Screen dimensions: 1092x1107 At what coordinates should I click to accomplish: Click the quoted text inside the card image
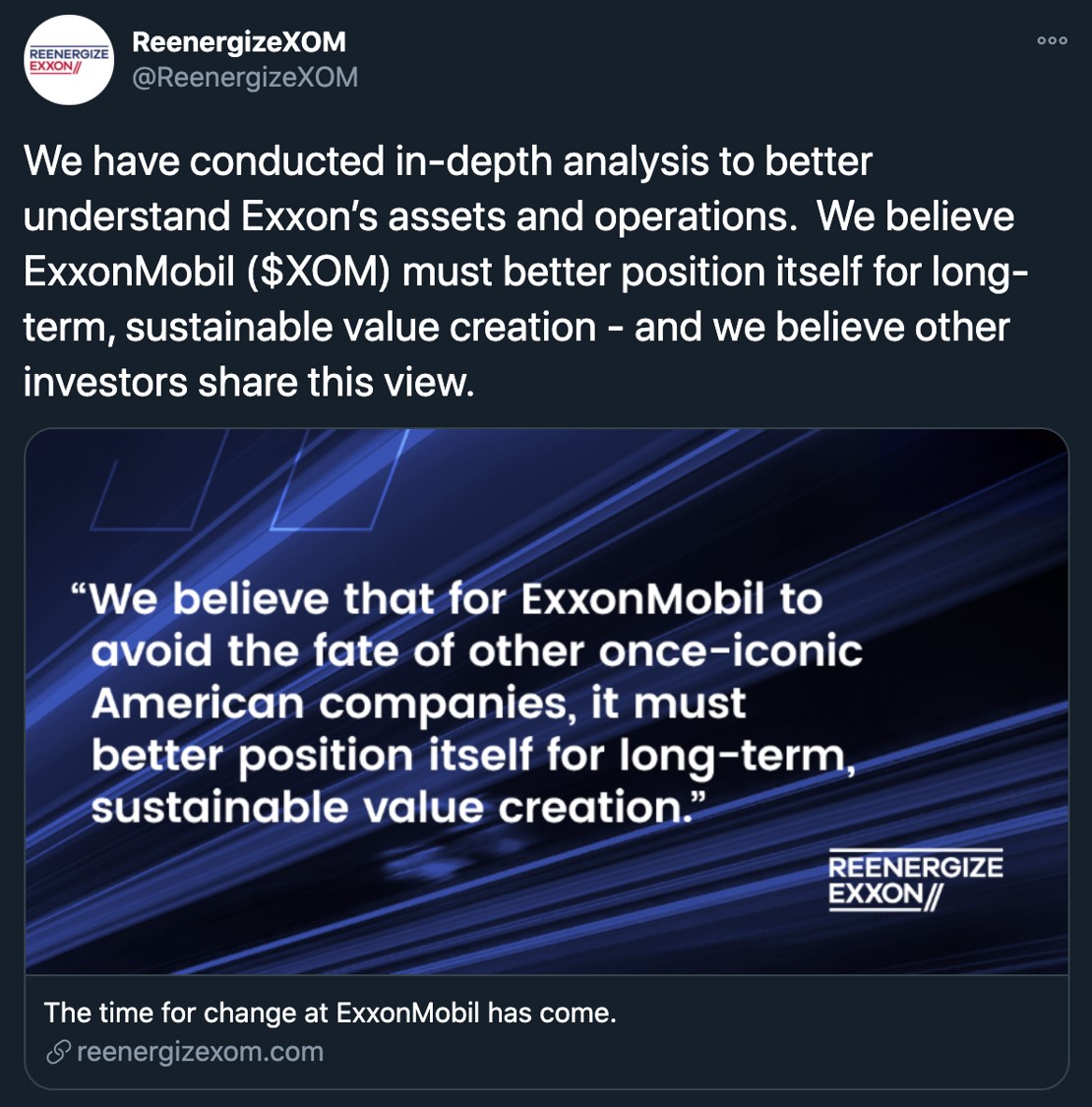[472, 704]
